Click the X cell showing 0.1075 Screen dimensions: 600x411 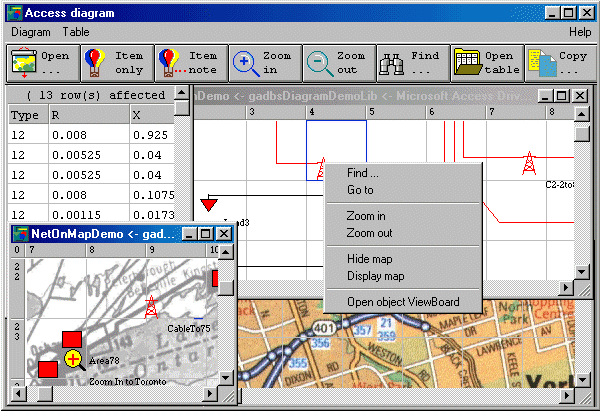click(x=152, y=195)
